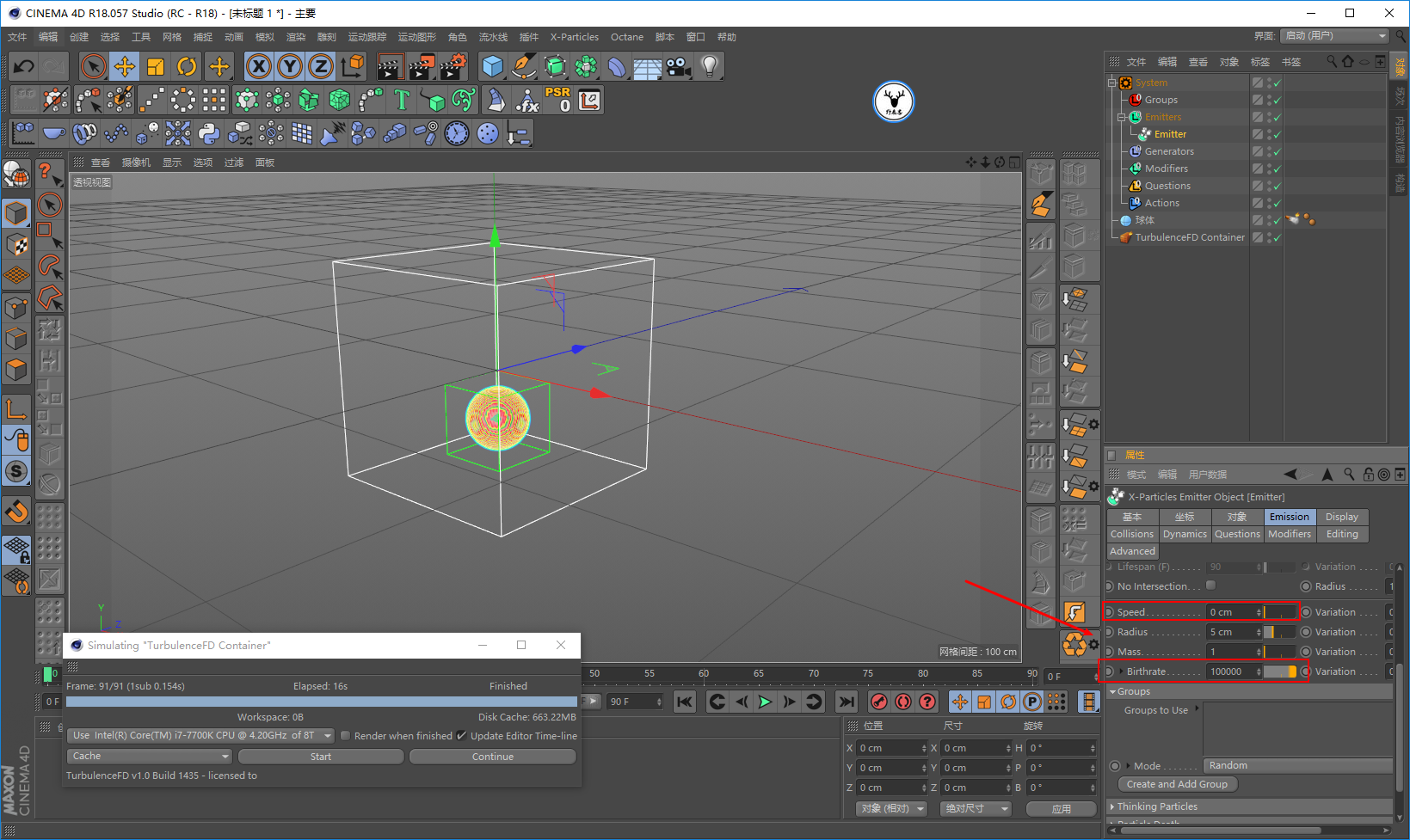The width and height of the screenshot is (1410, 840).
Task: Toggle the X axis lock
Action: (x=259, y=66)
